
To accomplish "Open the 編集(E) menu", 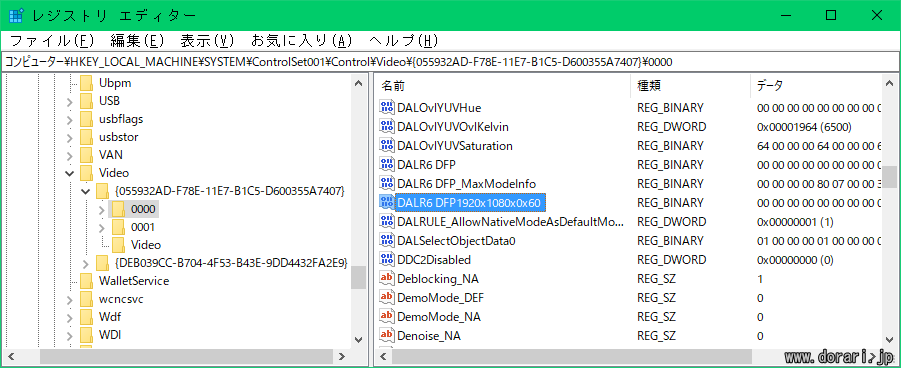I will (137, 41).
